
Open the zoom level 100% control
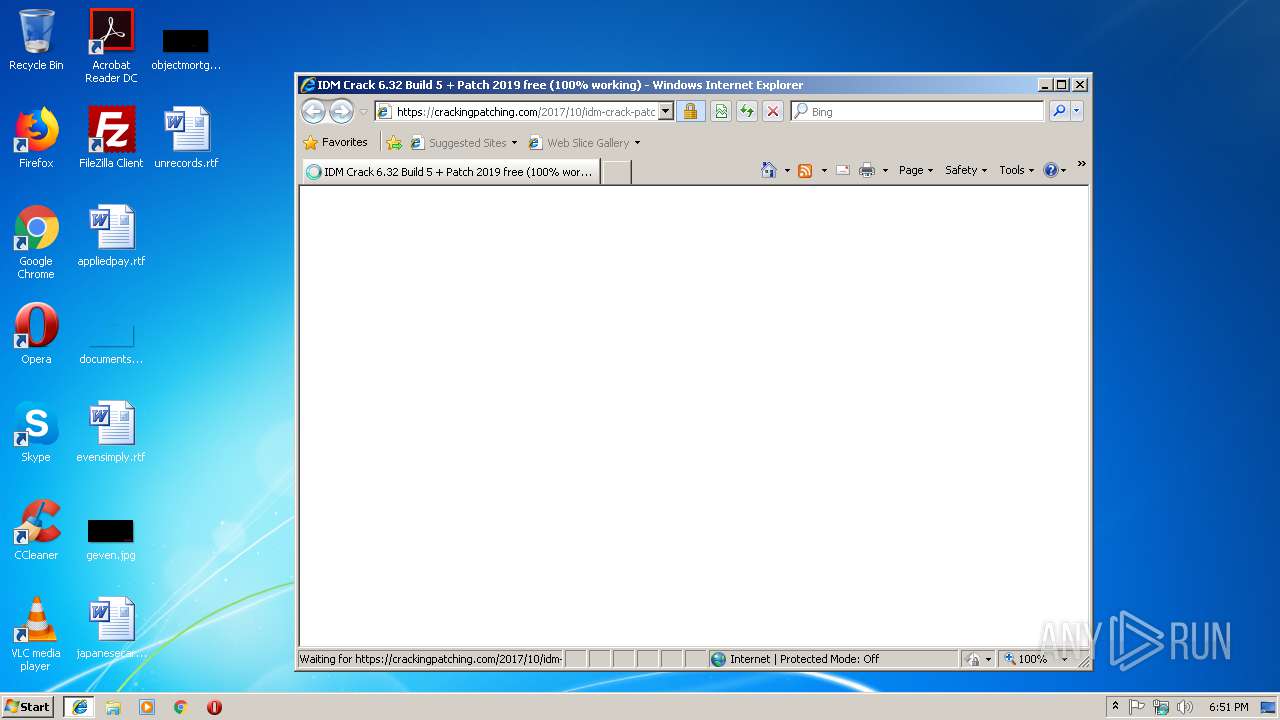(1036, 659)
